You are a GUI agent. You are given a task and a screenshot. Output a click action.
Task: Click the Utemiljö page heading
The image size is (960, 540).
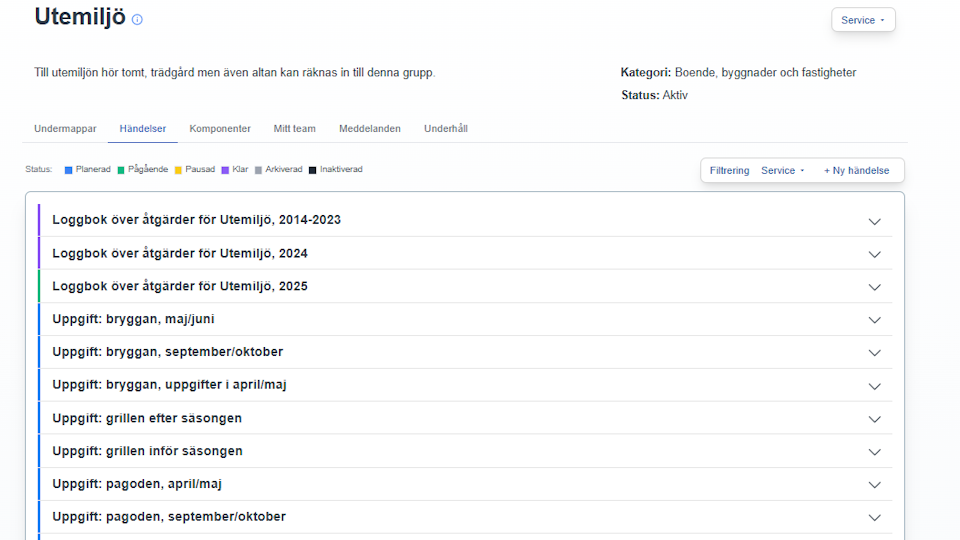pos(80,17)
